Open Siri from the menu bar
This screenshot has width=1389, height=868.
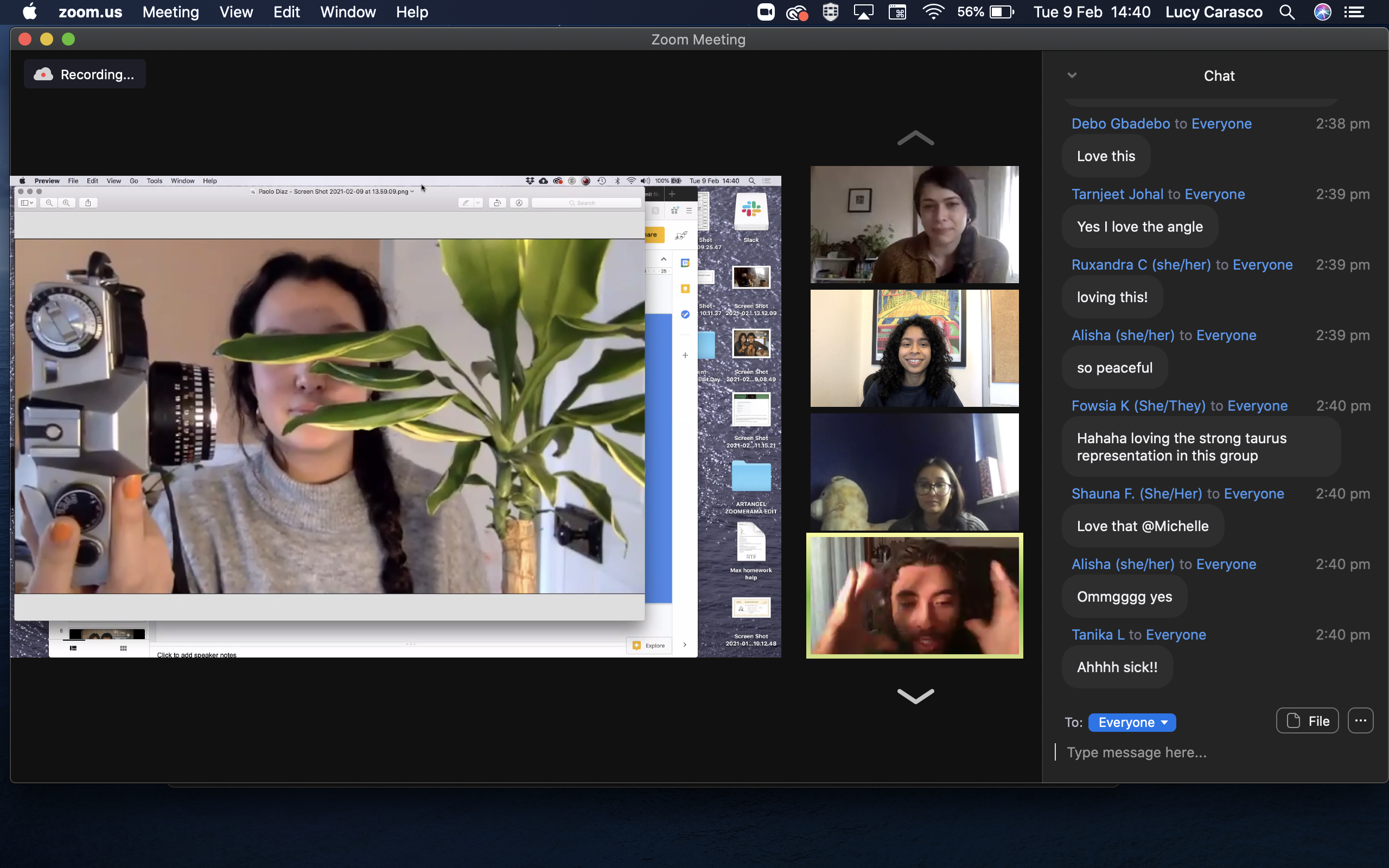pos(1322,12)
